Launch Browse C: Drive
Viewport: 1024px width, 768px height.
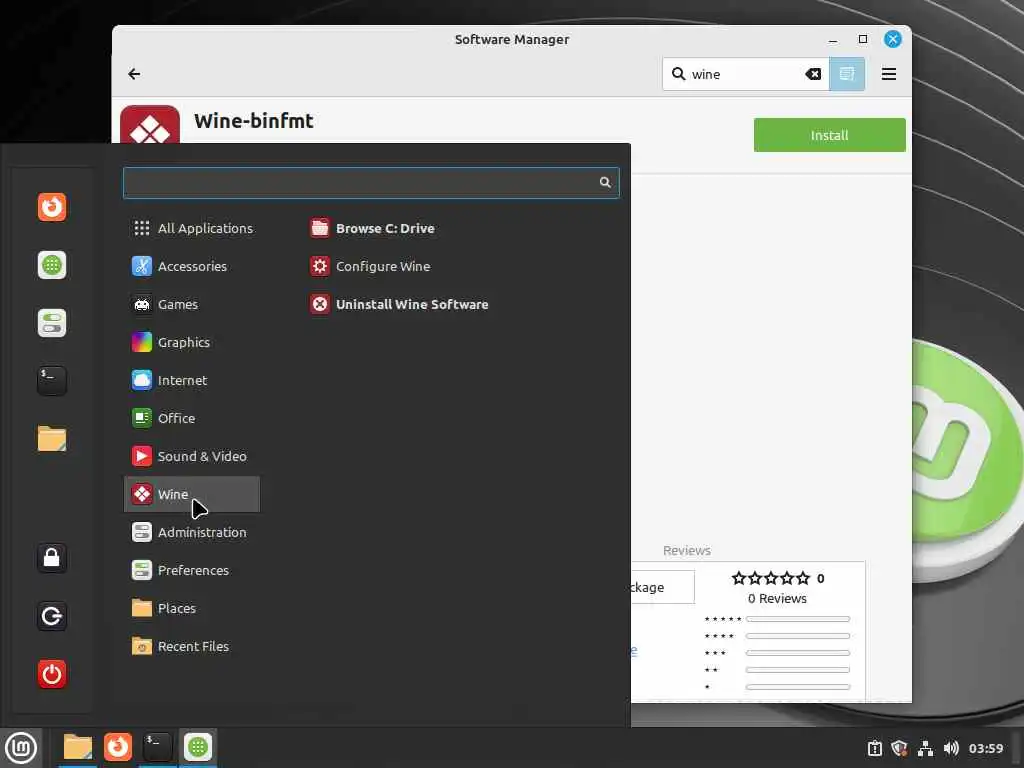pyautogui.click(x=372, y=228)
